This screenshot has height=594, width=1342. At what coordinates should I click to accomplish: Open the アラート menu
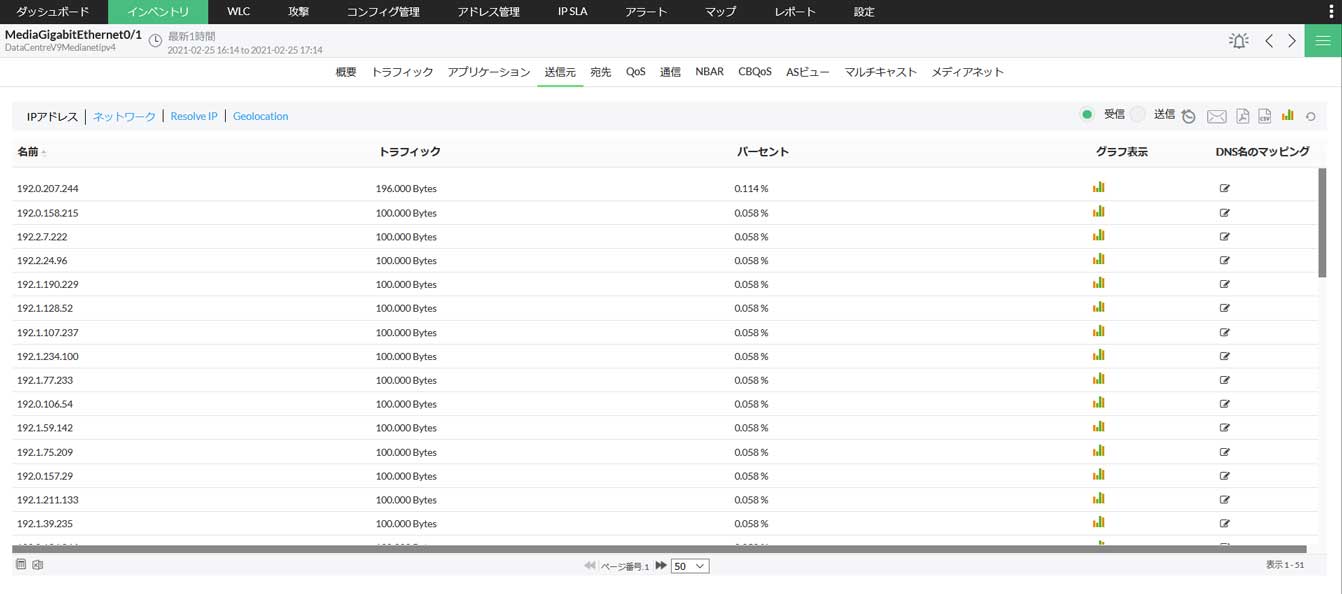[x=647, y=12]
